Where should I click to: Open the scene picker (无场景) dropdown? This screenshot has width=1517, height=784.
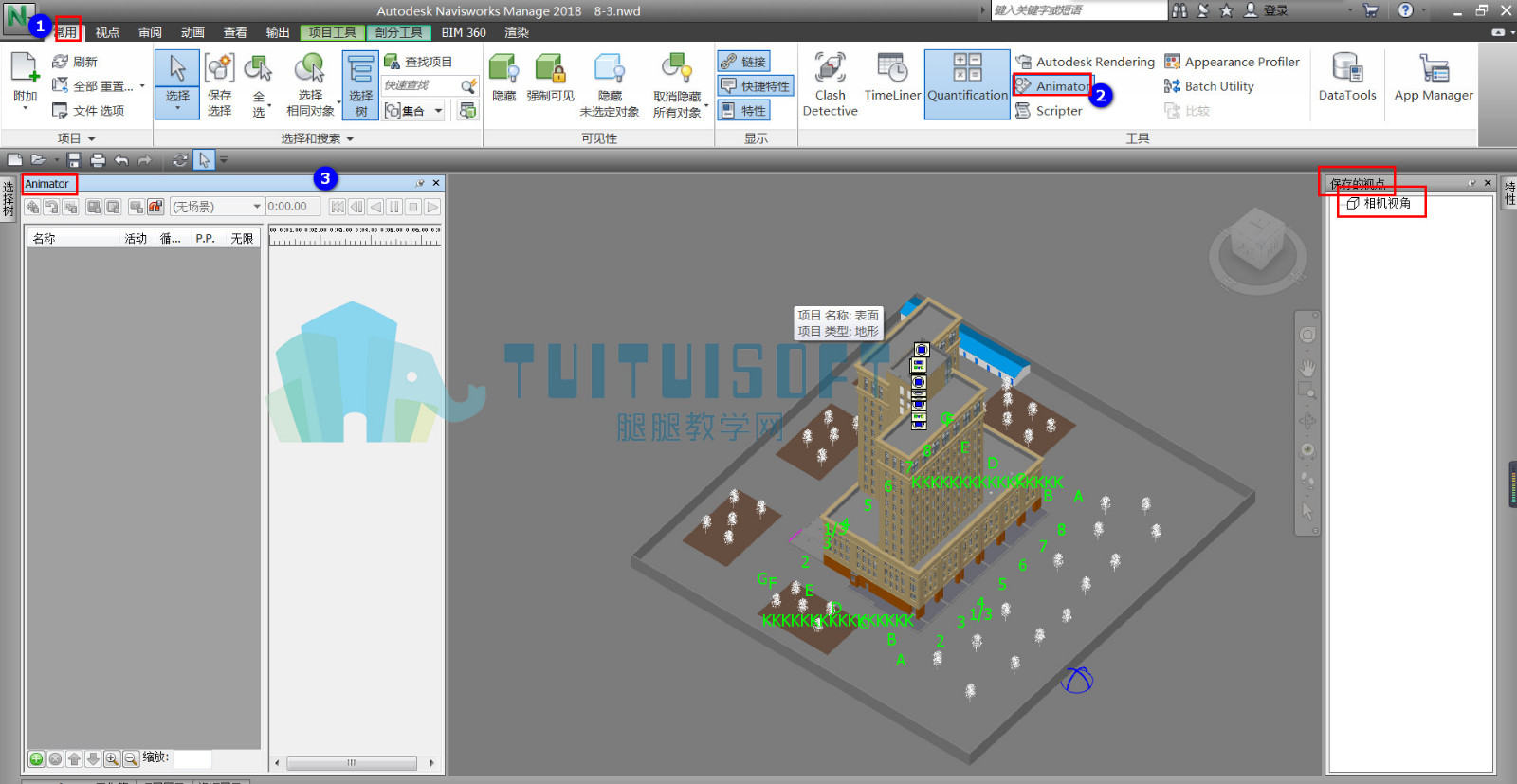(x=216, y=207)
